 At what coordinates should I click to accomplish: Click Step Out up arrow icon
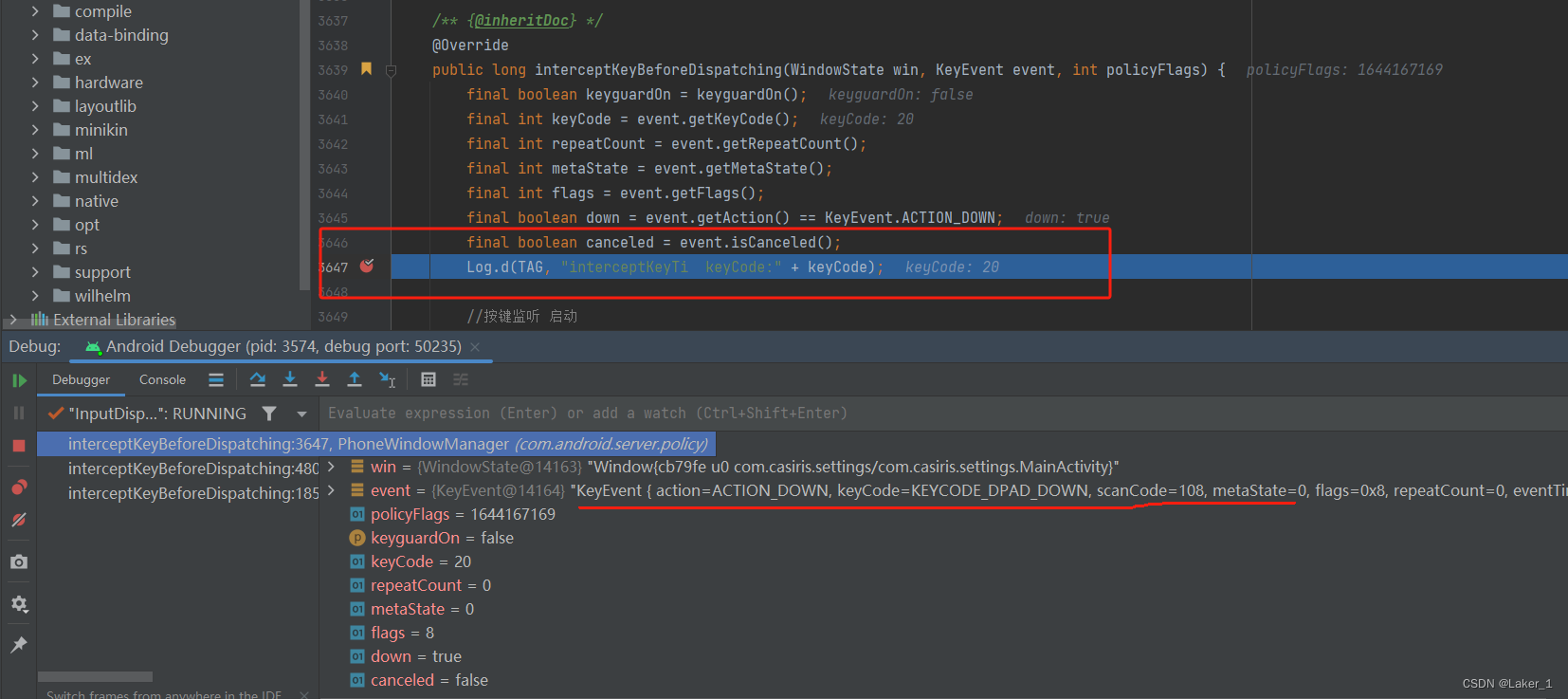pyautogui.click(x=355, y=380)
